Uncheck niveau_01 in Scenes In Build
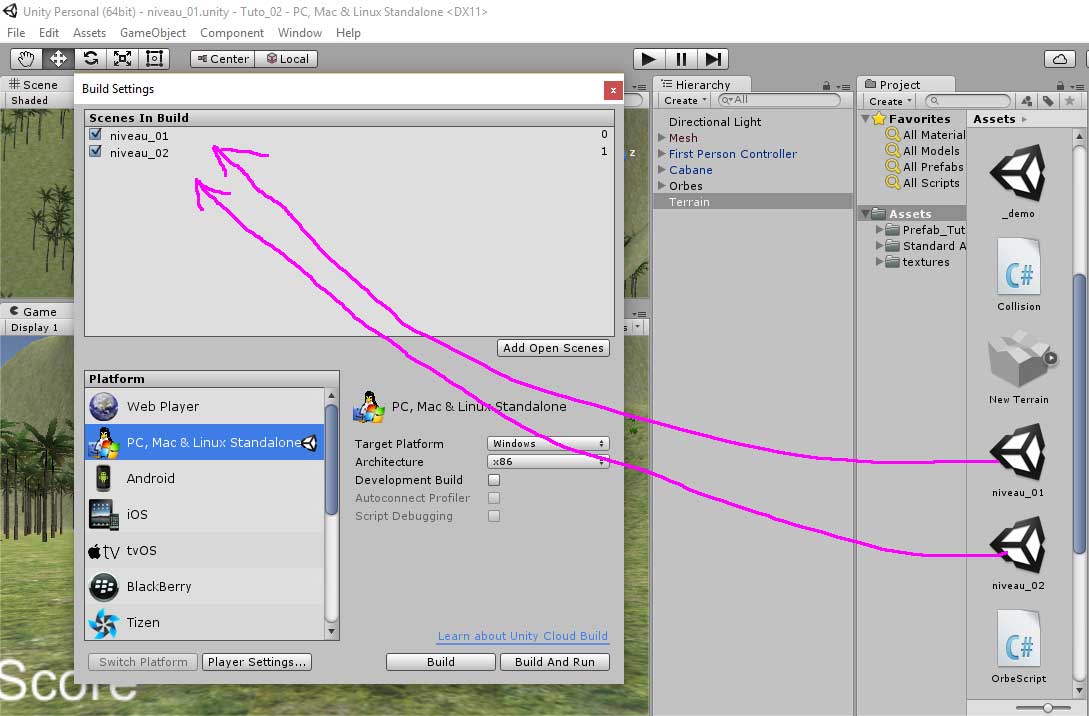 tap(96, 134)
